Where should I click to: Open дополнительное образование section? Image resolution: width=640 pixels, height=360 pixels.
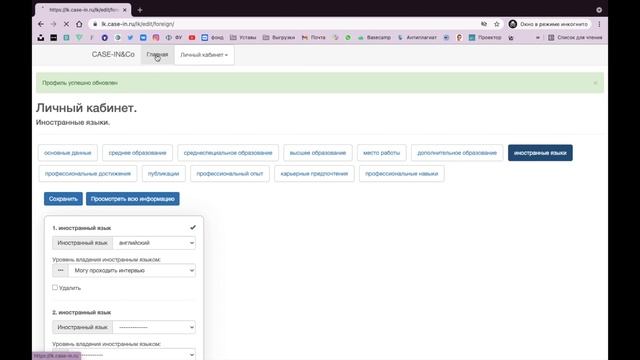tap(457, 153)
